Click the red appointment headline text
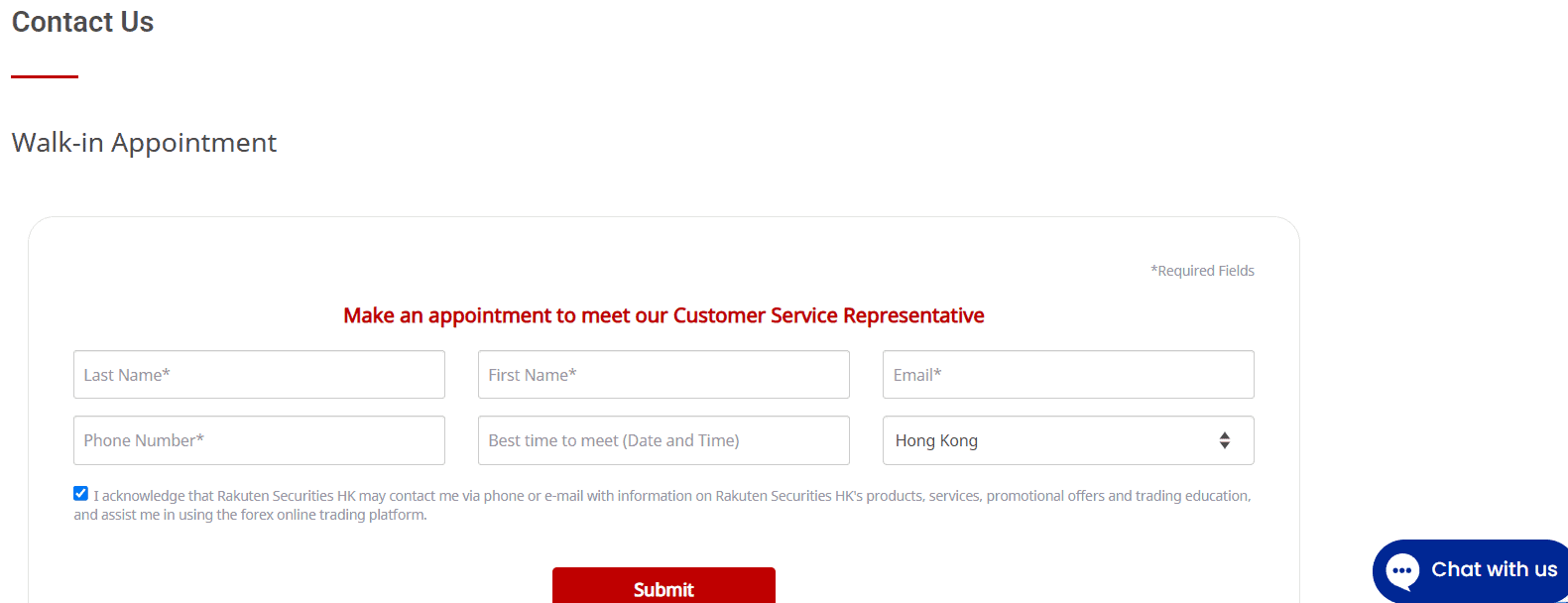The width and height of the screenshot is (1568, 603). [x=663, y=314]
